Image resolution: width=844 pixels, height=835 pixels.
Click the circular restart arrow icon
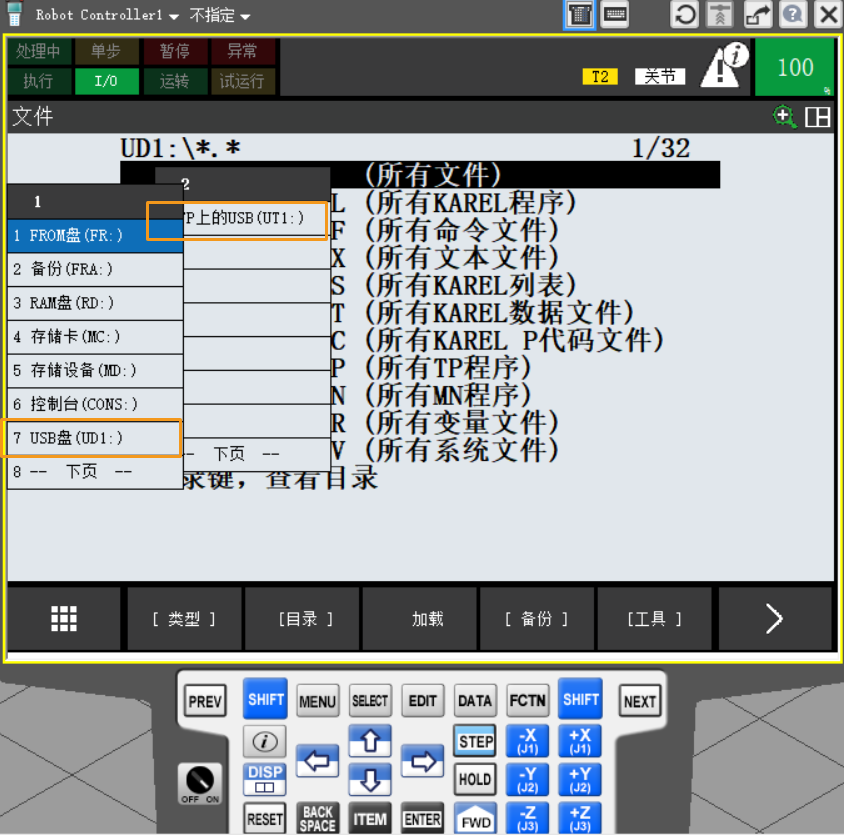click(x=685, y=14)
